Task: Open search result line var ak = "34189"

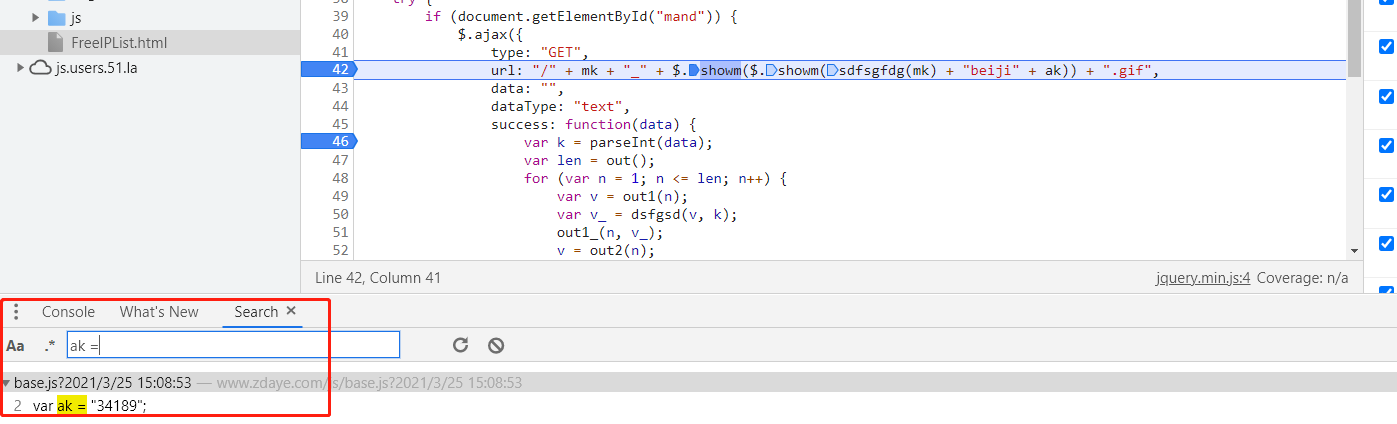Action: tap(90, 405)
